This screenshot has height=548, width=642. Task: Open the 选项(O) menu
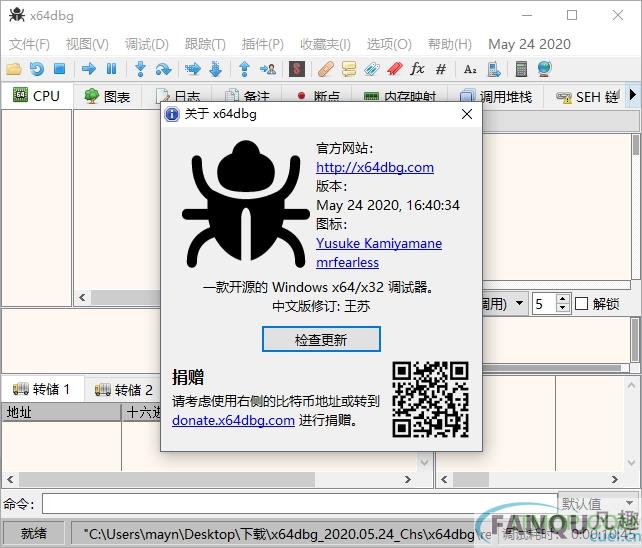click(389, 44)
